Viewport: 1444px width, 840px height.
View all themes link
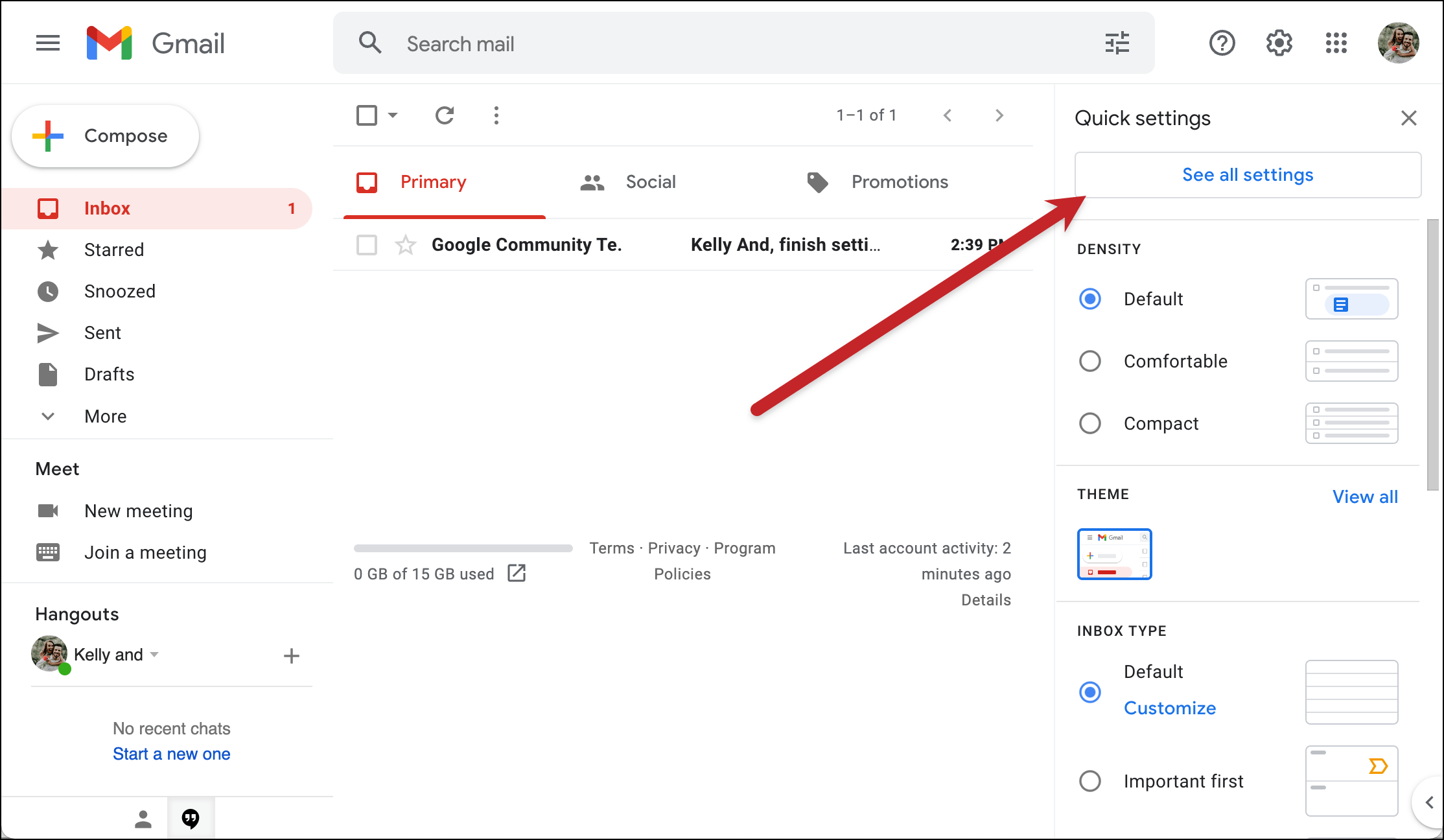point(1365,496)
